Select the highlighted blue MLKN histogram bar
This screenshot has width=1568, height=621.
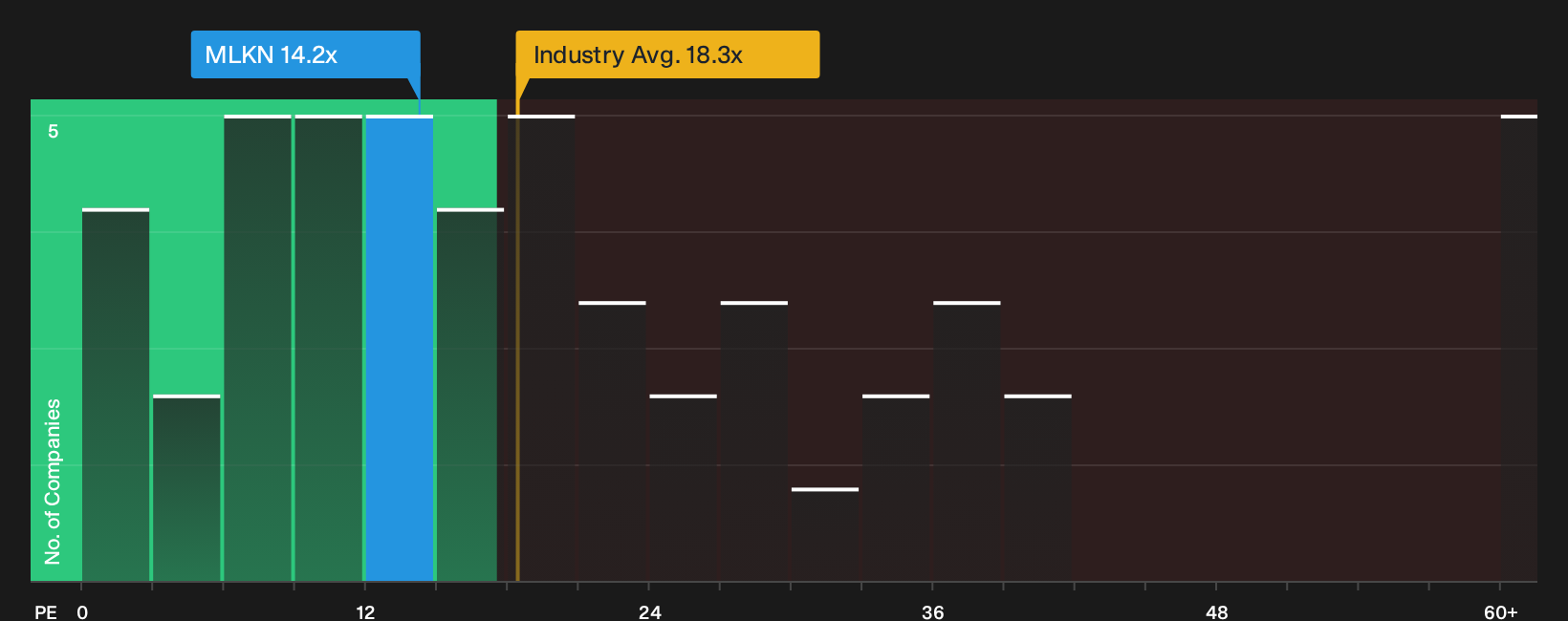pos(400,349)
